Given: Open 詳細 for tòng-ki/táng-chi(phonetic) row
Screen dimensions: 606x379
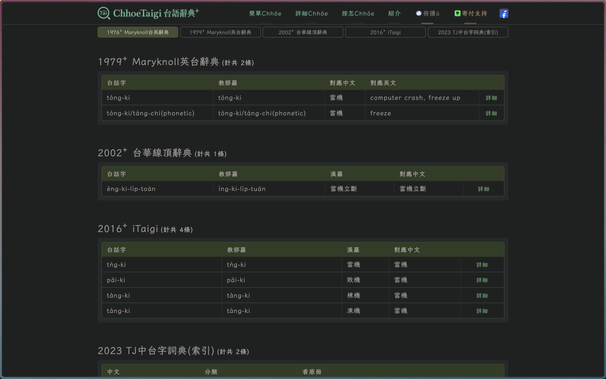Looking at the screenshot, I should point(491,114).
